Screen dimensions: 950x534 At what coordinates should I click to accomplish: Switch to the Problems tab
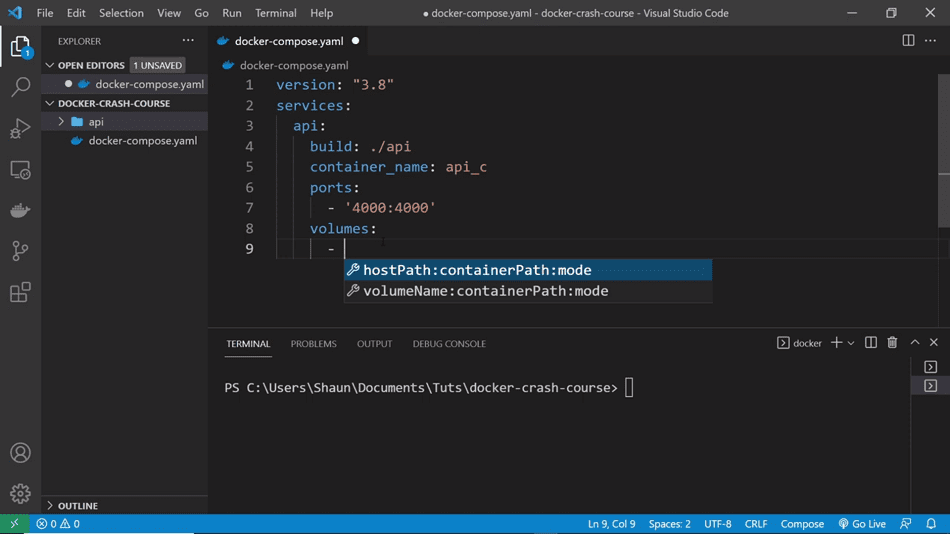(313, 344)
